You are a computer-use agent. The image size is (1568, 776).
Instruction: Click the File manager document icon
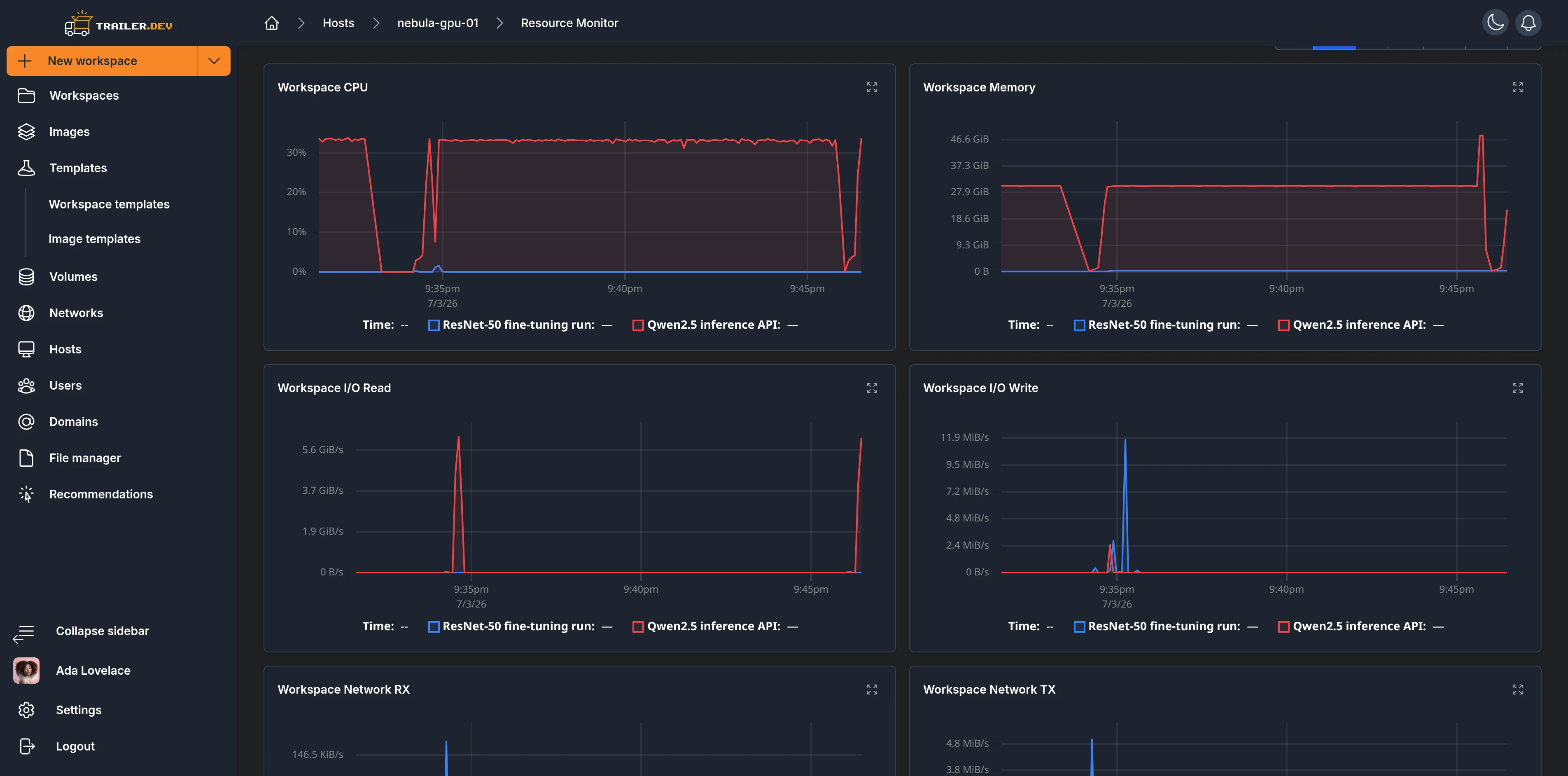[x=26, y=458]
